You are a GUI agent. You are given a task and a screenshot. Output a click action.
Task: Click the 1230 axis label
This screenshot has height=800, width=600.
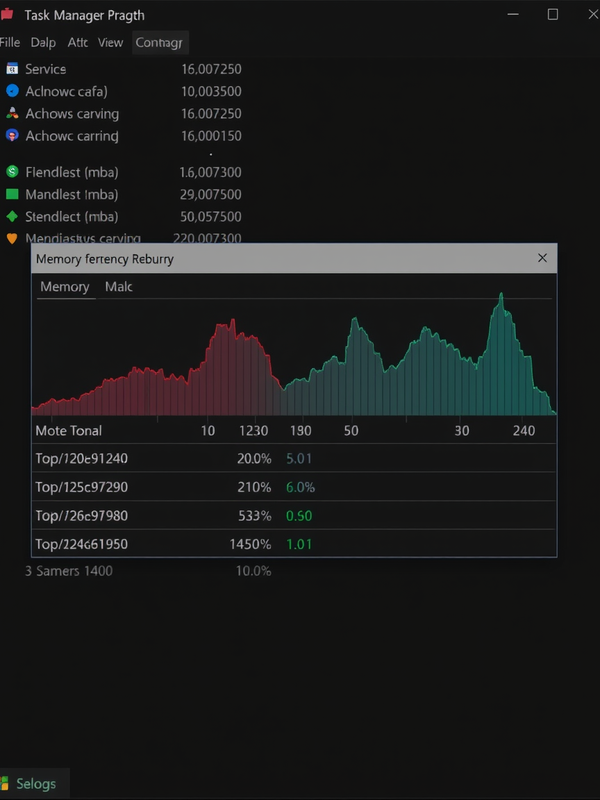pyautogui.click(x=254, y=431)
